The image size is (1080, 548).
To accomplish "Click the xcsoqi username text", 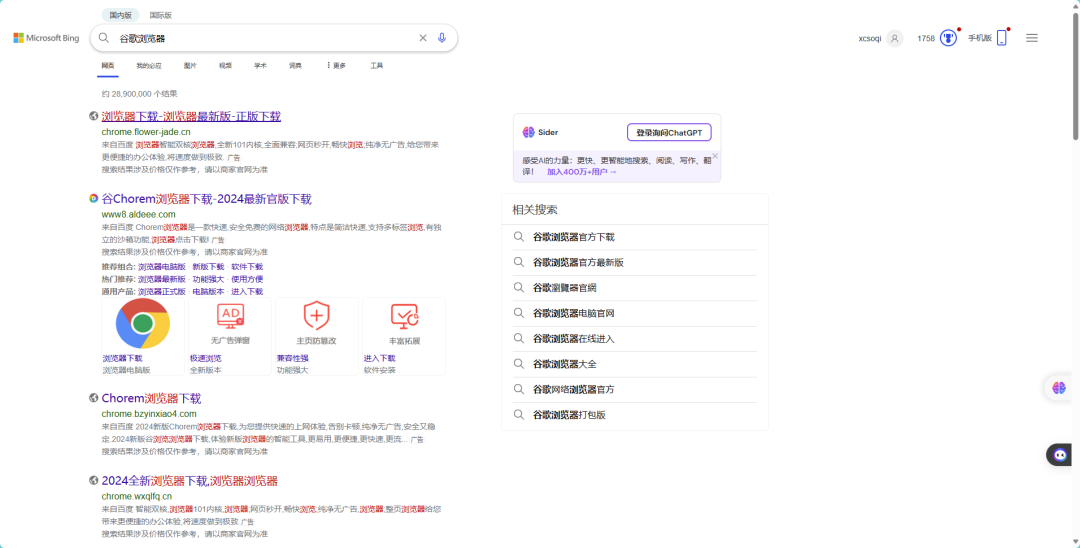I will click(870, 39).
